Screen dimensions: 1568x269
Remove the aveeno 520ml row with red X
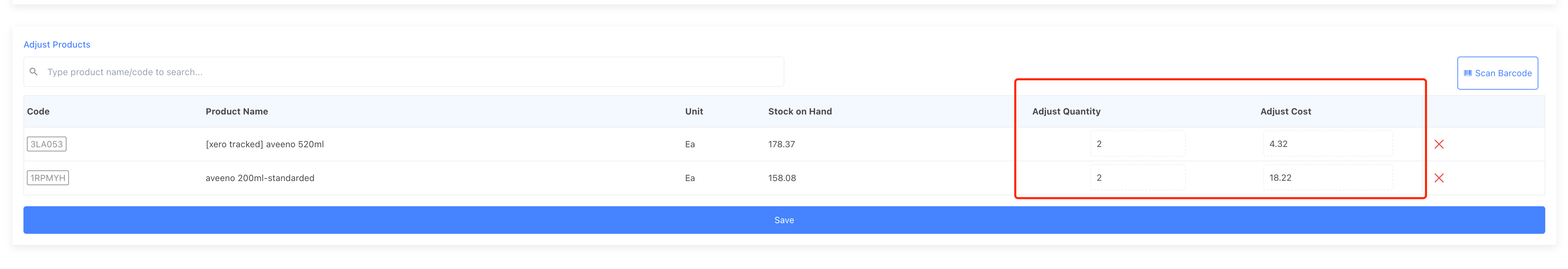point(1439,144)
